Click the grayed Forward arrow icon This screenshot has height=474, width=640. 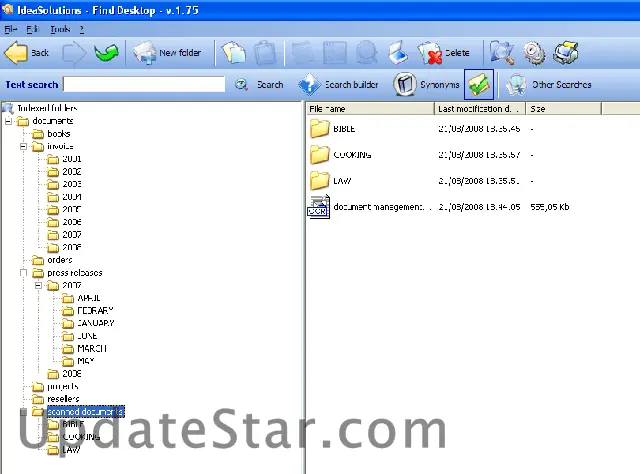74,53
